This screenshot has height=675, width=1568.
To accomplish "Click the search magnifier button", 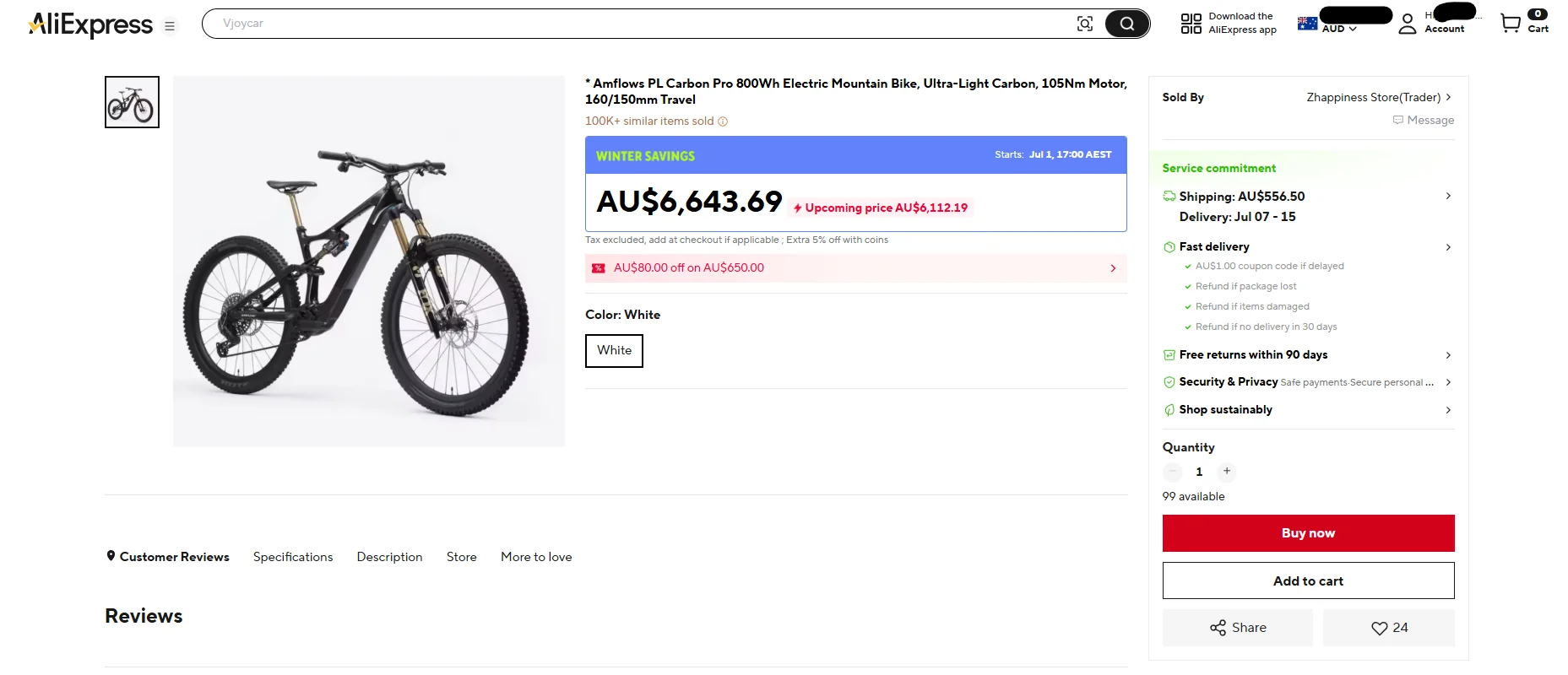I will tap(1126, 24).
